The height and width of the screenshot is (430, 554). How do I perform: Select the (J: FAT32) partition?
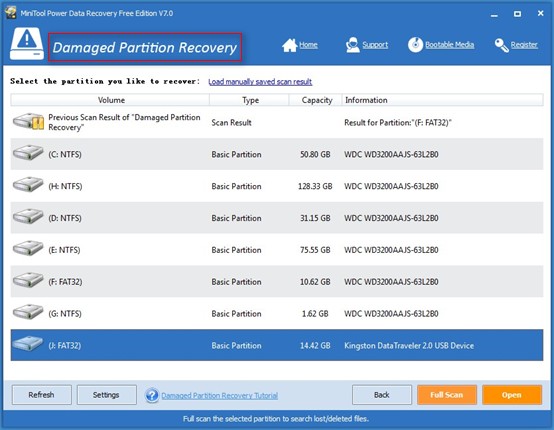click(x=277, y=345)
